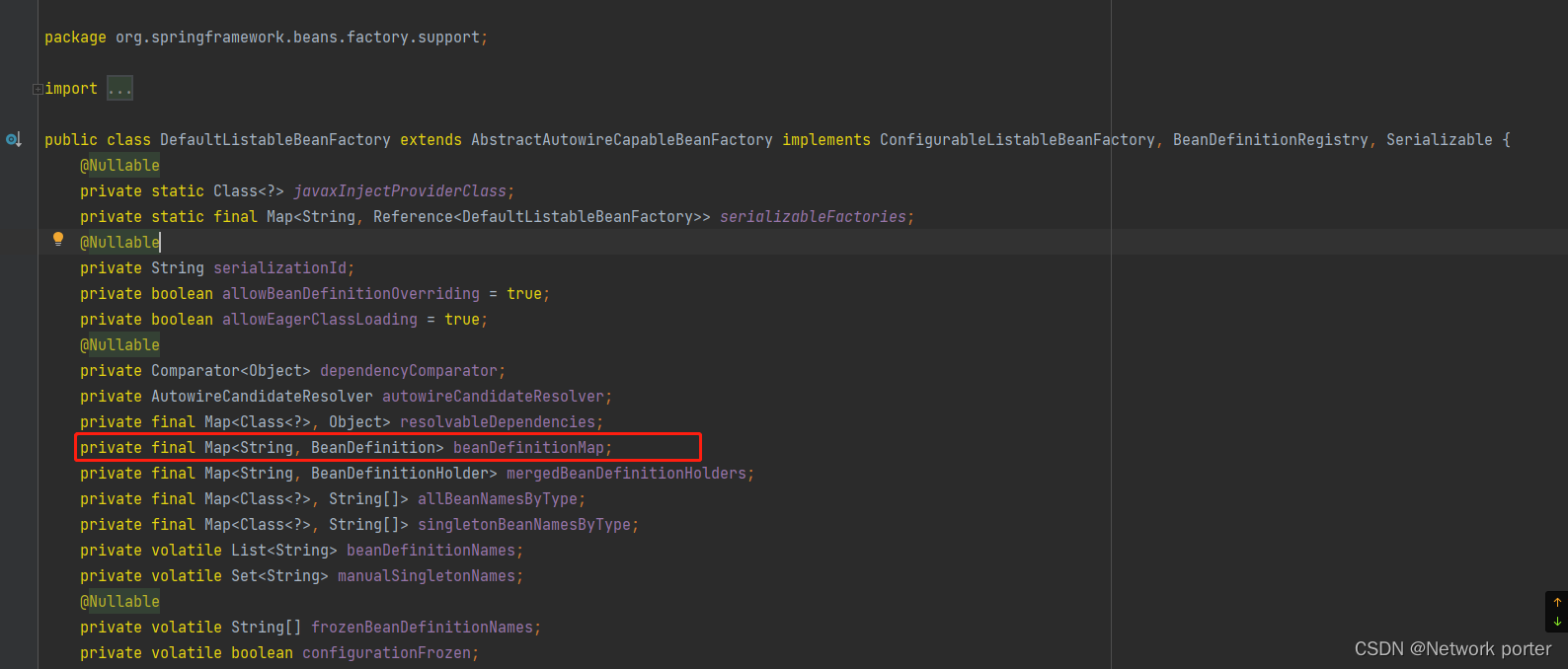1568x669 pixels.
Task: Click the gutter implementations icon beside class declaration
Action: 14,140
